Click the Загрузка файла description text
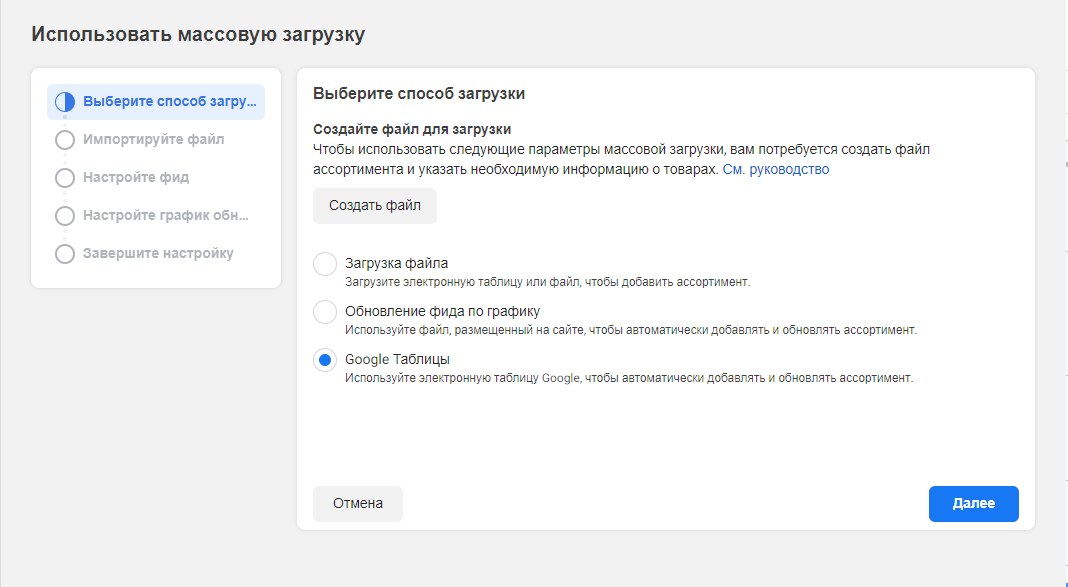This screenshot has height=587, width=1068. coord(547,283)
